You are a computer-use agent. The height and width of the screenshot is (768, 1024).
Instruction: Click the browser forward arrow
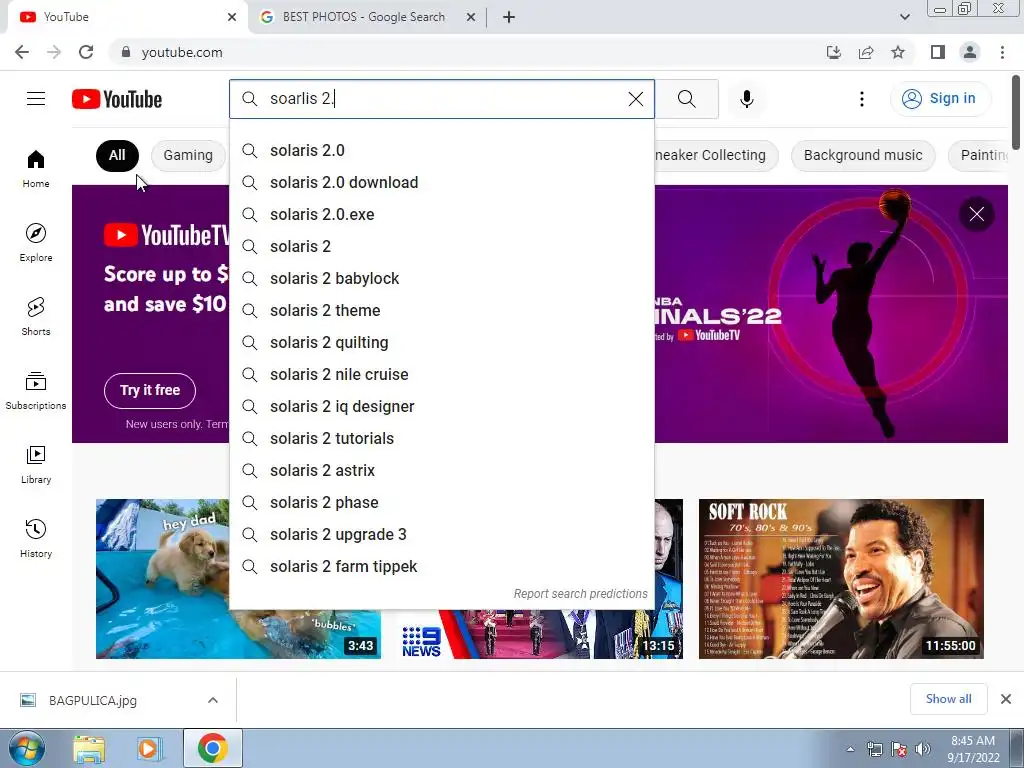coord(54,52)
